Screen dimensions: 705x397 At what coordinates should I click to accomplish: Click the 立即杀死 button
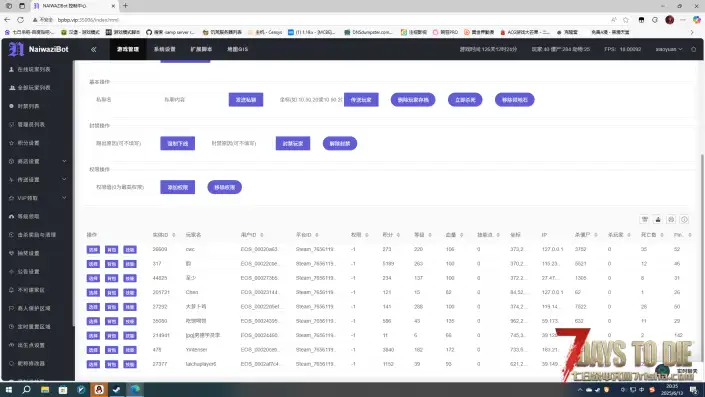(x=465, y=100)
